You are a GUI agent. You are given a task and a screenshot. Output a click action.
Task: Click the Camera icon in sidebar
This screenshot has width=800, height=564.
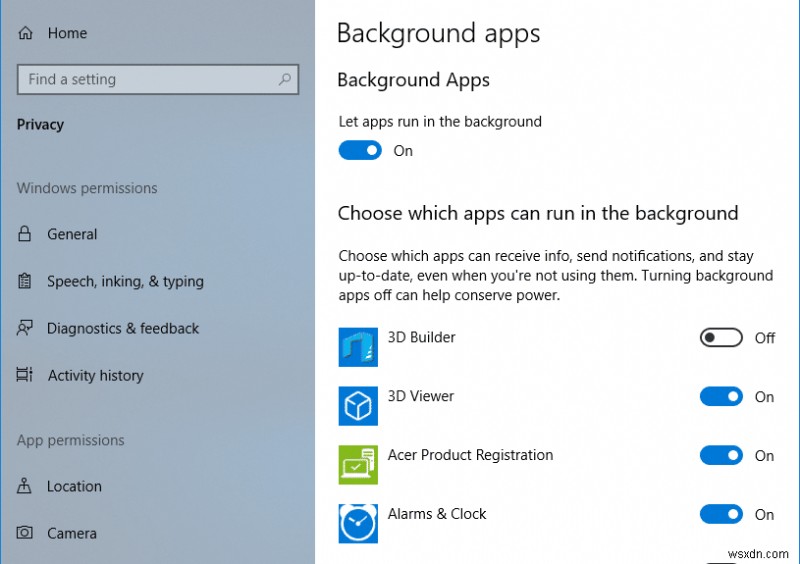point(24,533)
